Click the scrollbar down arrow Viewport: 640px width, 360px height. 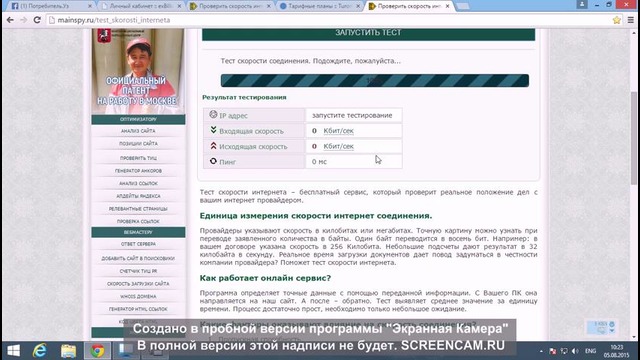click(633, 338)
